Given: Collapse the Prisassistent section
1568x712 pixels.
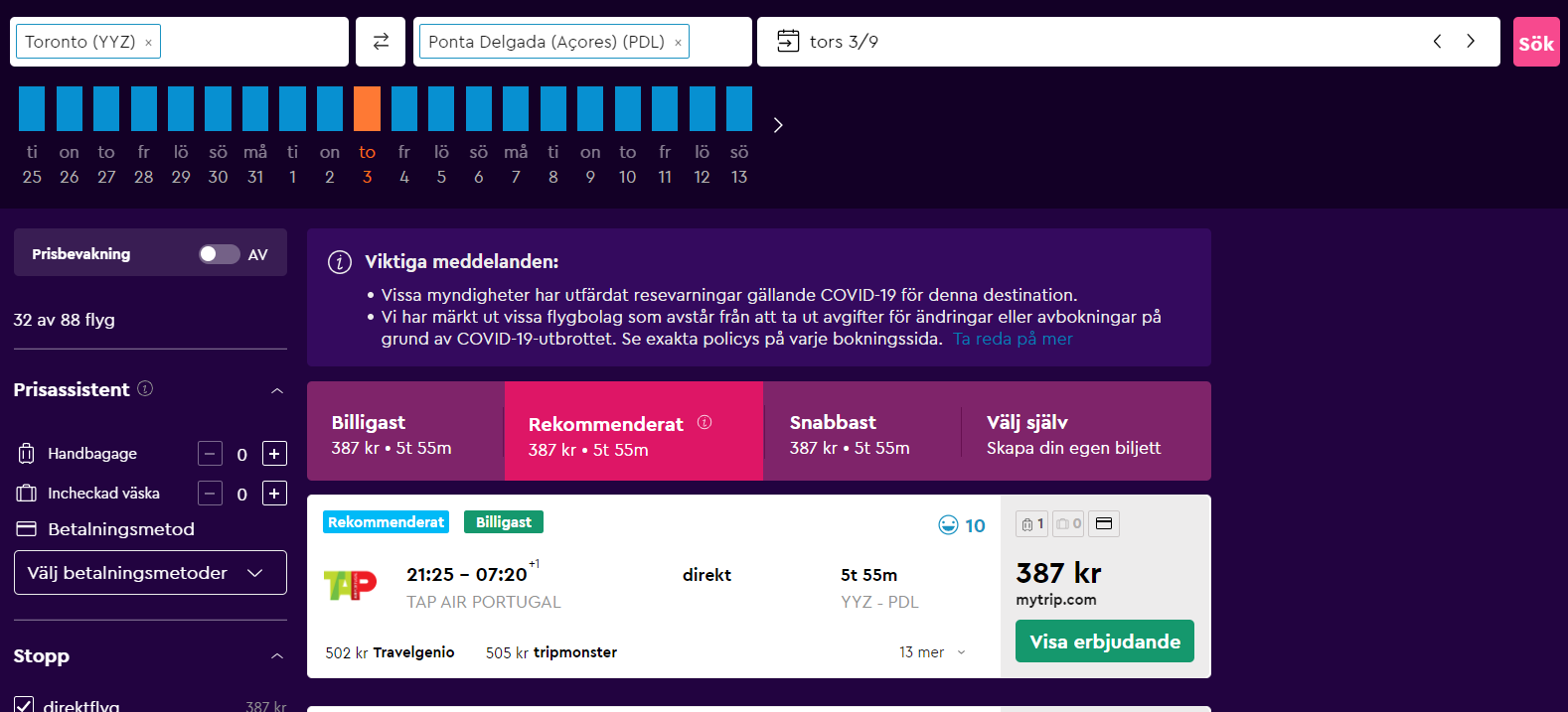Looking at the screenshot, I should point(277,390).
